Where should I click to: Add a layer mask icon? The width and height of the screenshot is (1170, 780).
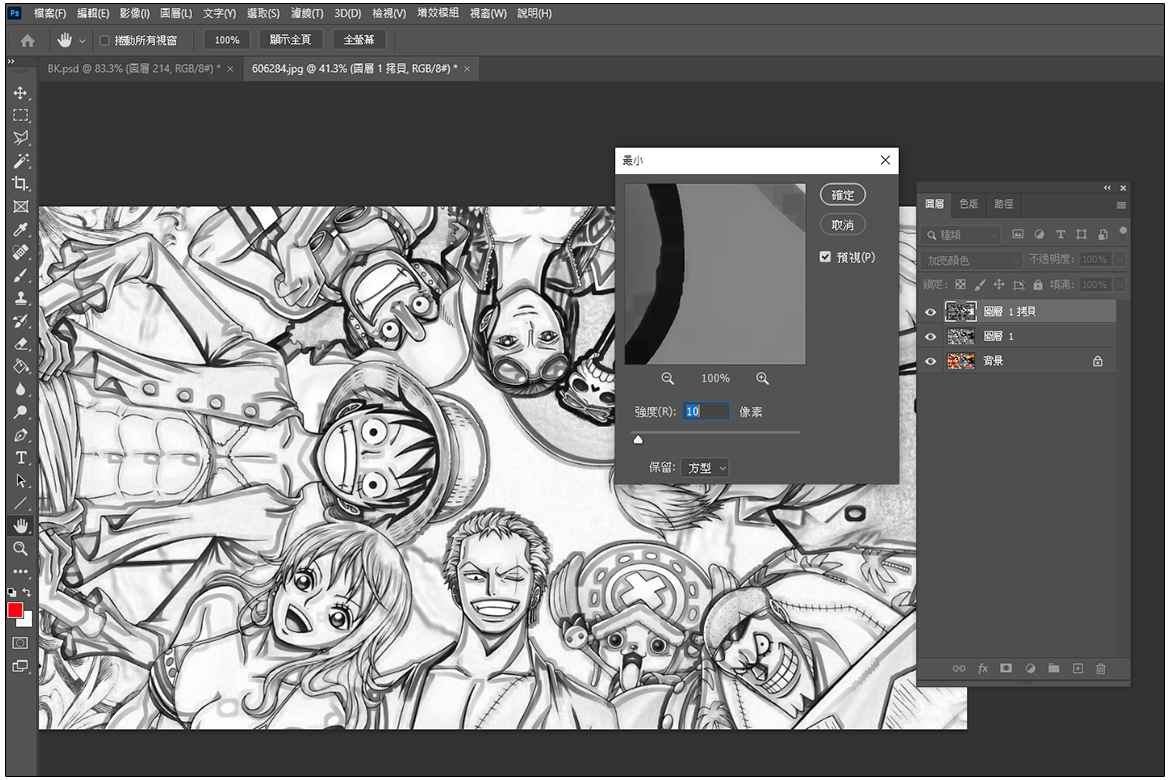pyautogui.click(x=1006, y=668)
